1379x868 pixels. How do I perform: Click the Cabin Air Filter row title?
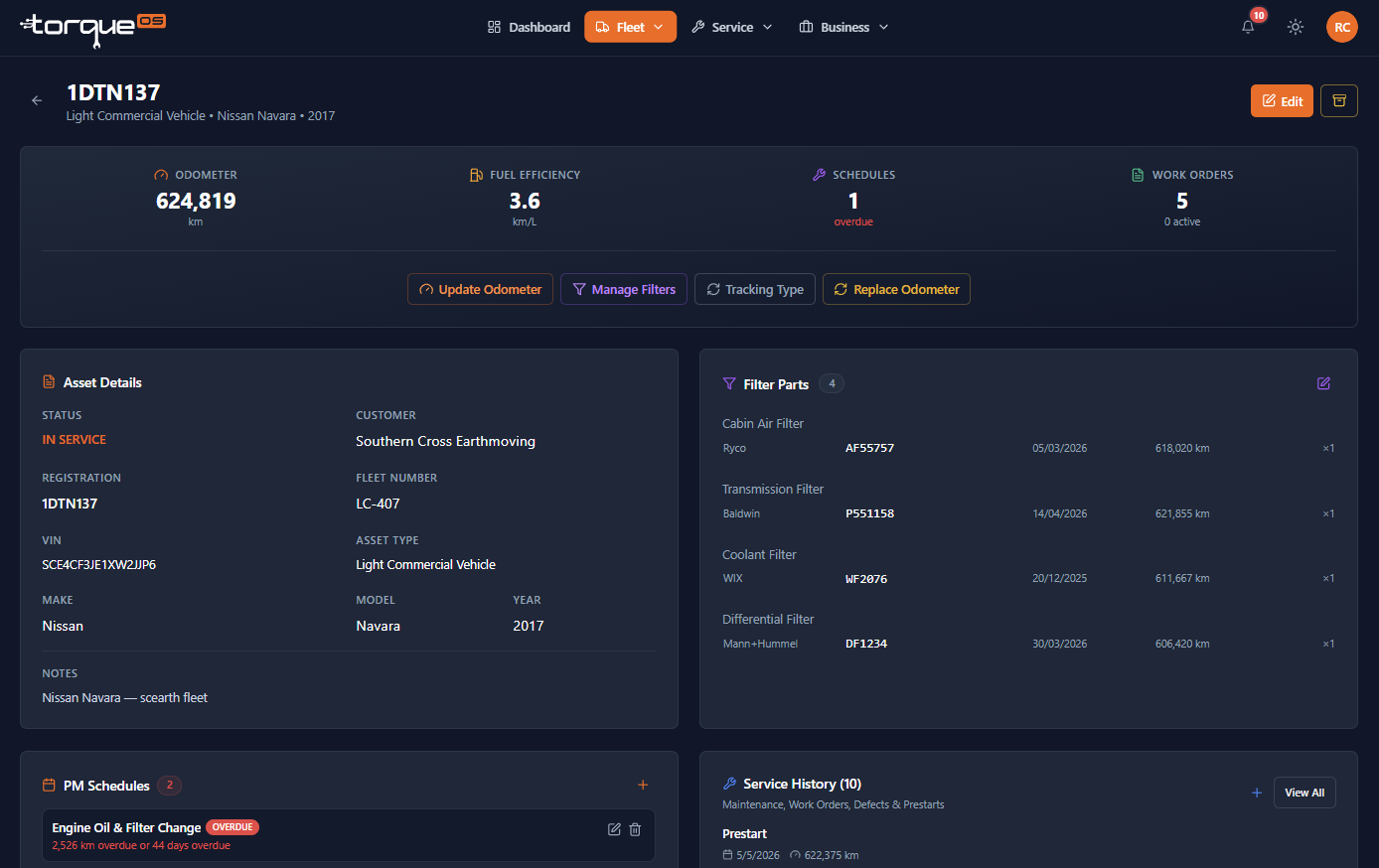coord(763,423)
